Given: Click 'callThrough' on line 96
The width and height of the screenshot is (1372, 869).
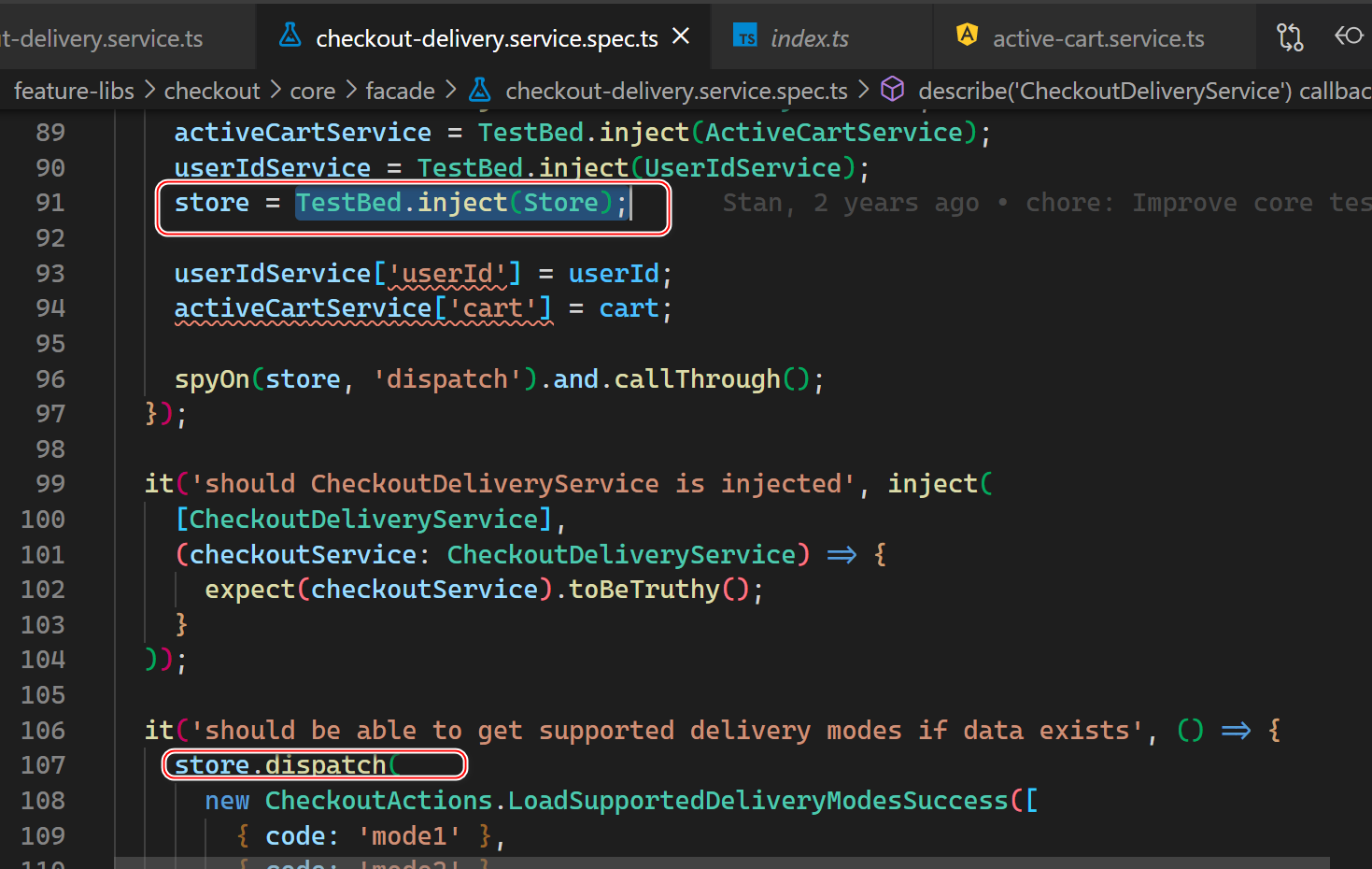Looking at the screenshot, I should click(x=697, y=379).
